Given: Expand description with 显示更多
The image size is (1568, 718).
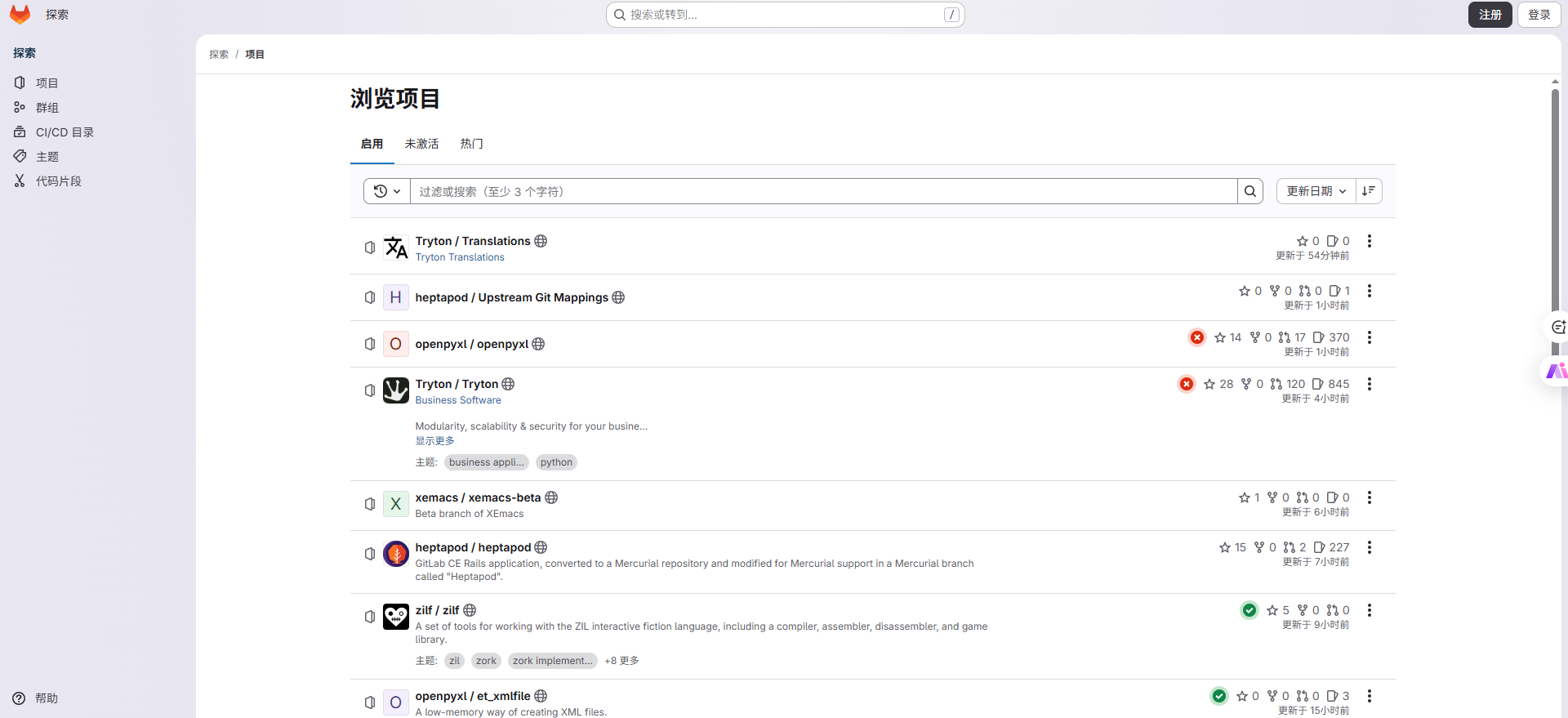Looking at the screenshot, I should pyautogui.click(x=434, y=441).
